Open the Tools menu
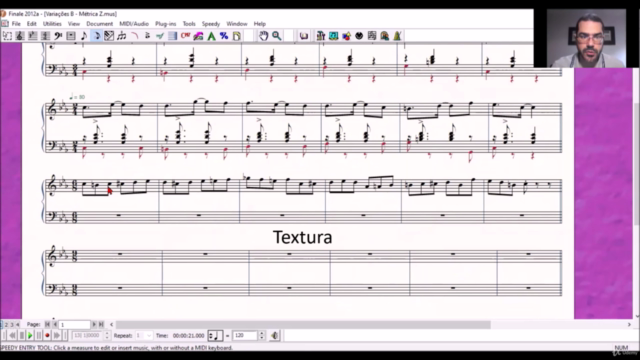 point(189,24)
